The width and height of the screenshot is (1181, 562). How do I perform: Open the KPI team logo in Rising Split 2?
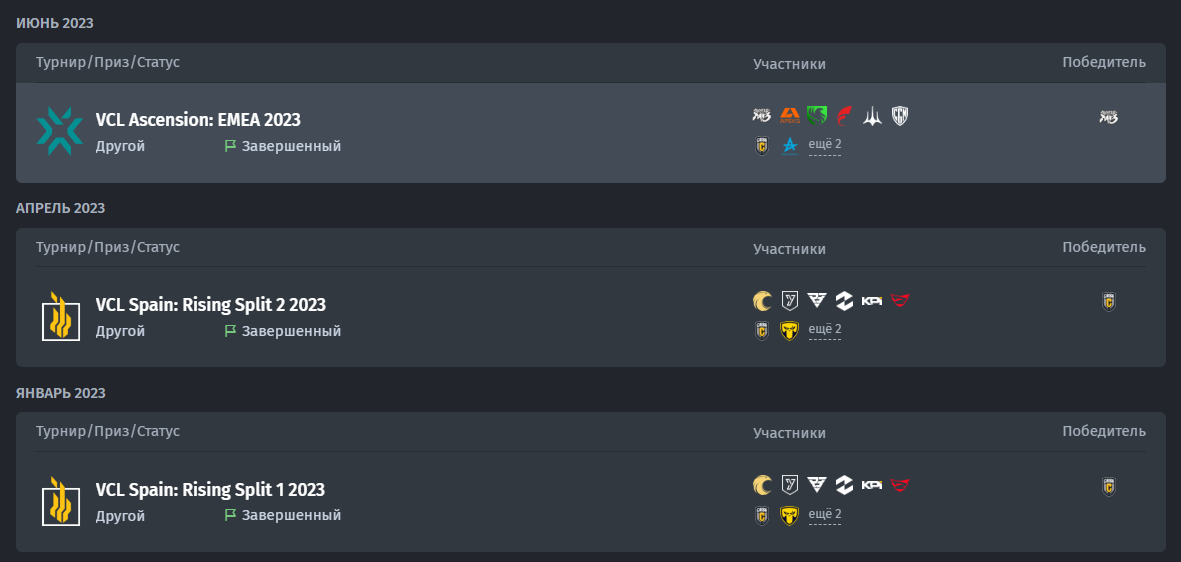(872, 301)
